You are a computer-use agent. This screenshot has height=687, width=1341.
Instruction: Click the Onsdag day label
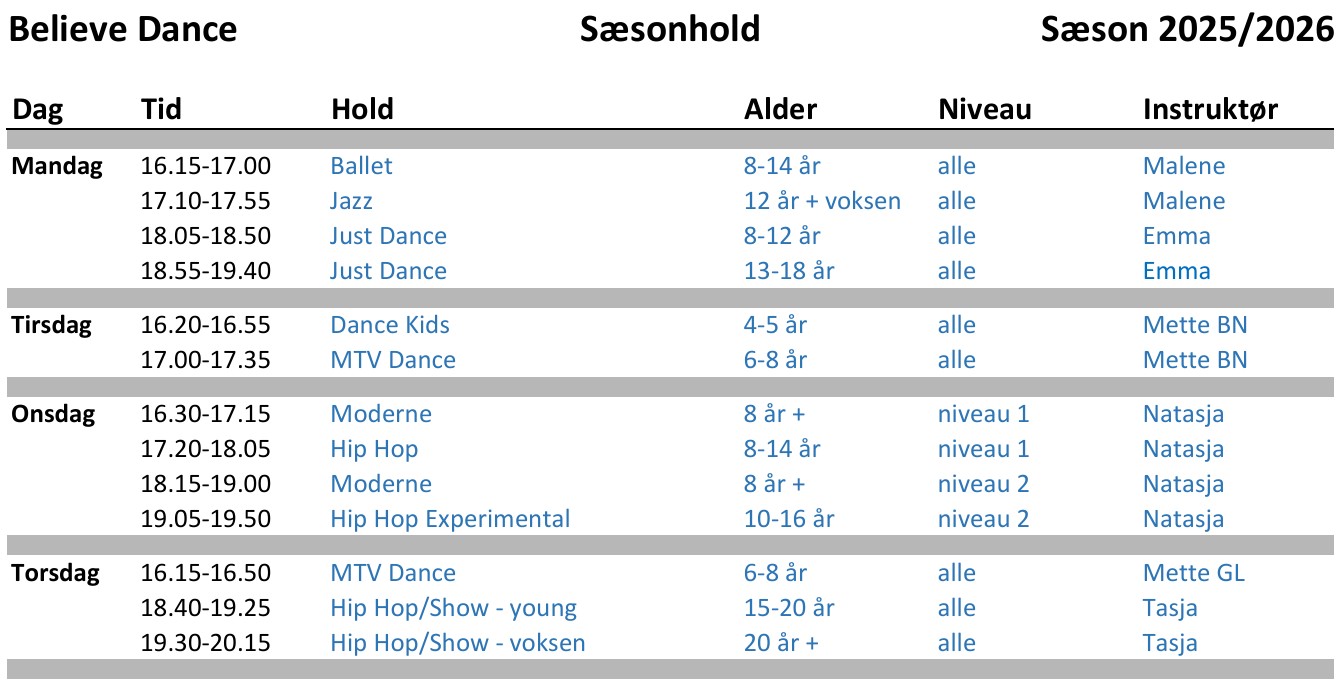(x=53, y=414)
